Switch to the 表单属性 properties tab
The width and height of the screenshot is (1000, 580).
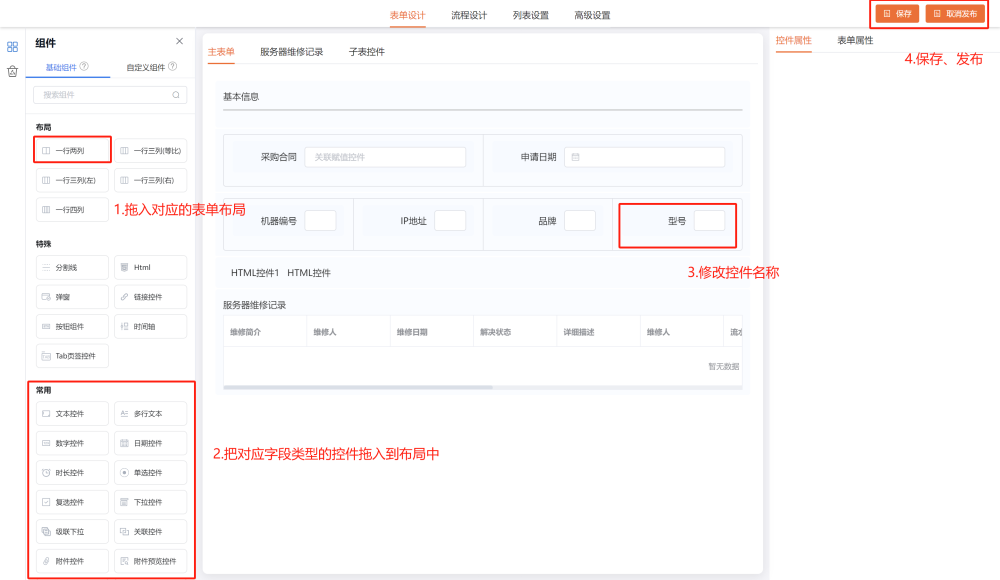pos(855,40)
